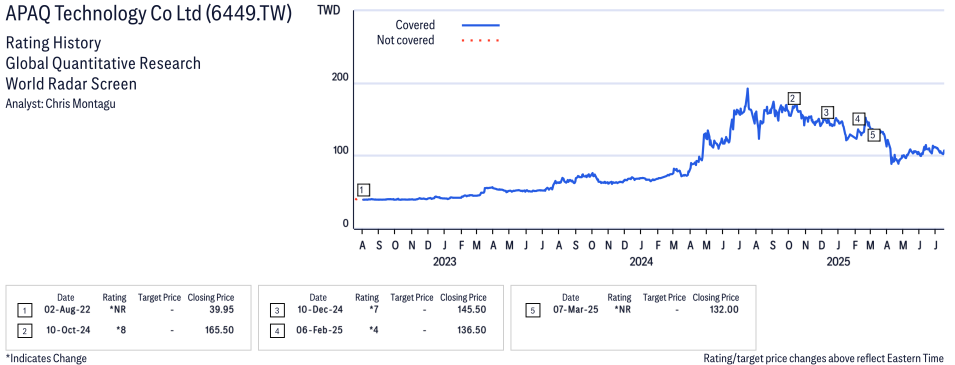
Task: Click the '2023' year label on x-axis
Action: point(445,262)
